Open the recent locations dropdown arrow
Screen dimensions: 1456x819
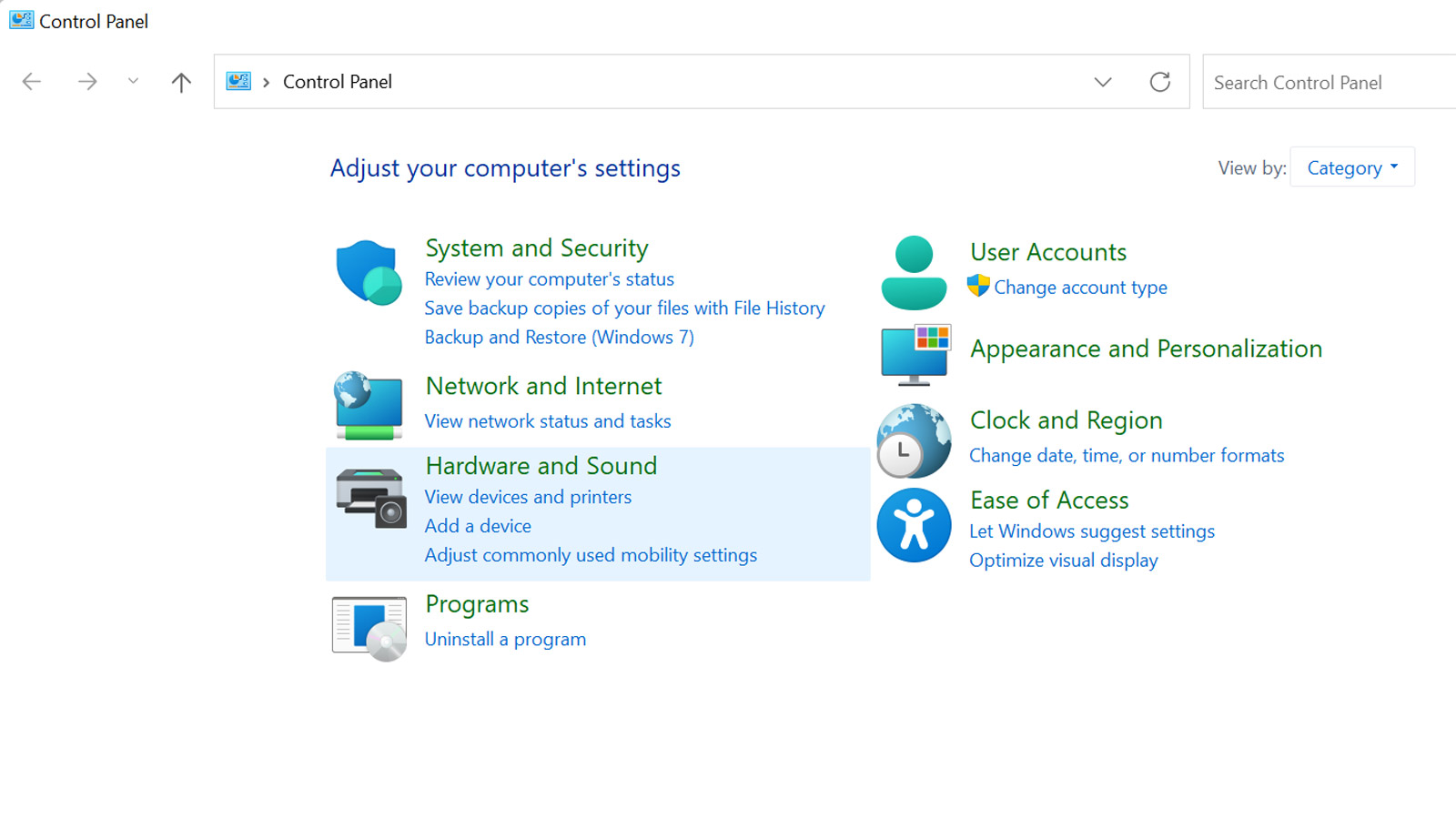133,81
